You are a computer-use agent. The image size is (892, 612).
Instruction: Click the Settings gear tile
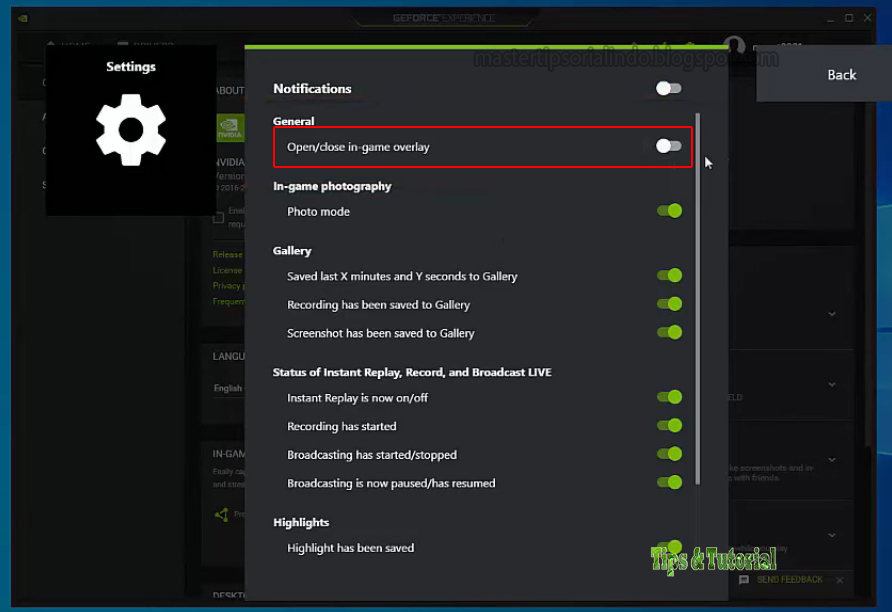131,130
